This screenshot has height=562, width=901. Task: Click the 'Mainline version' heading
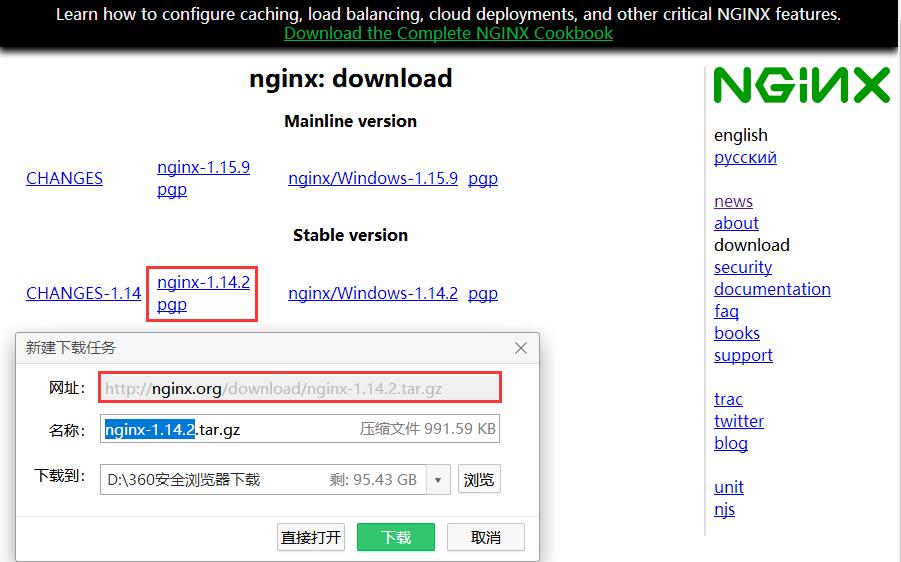pos(351,121)
